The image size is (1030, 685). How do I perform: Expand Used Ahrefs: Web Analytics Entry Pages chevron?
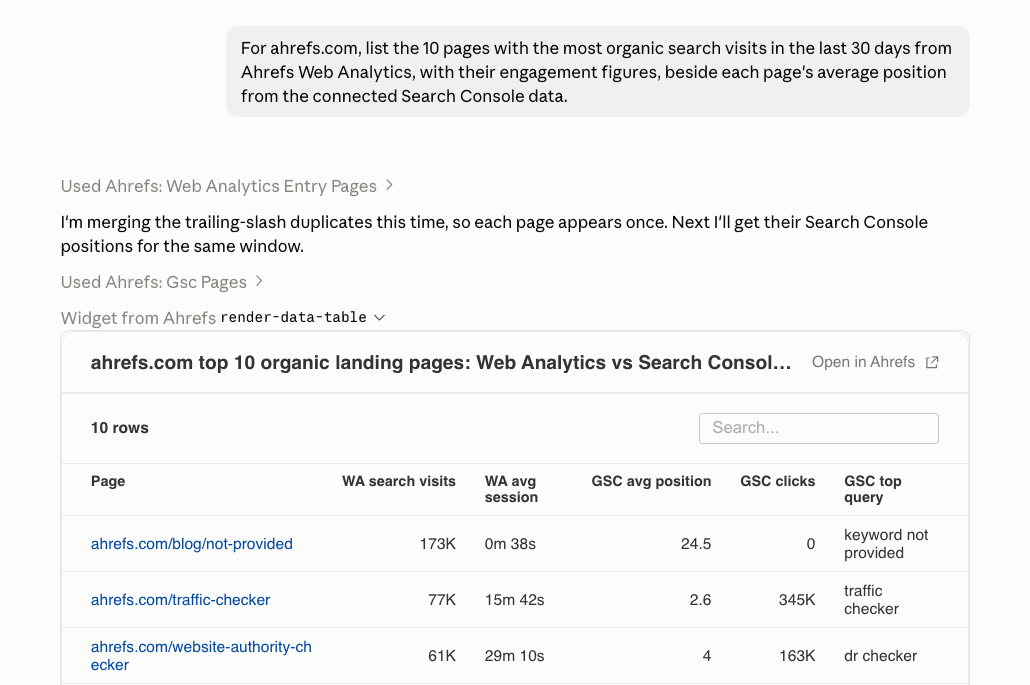[x=390, y=186]
